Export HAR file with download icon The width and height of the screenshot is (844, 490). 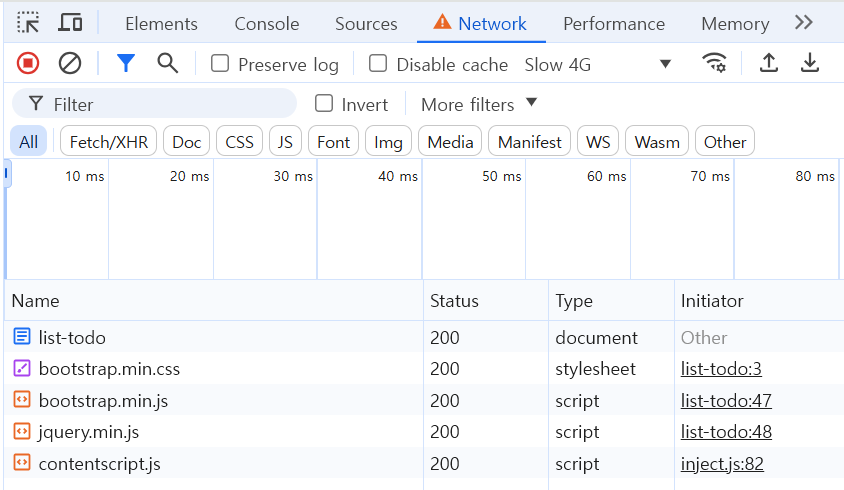click(x=810, y=64)
